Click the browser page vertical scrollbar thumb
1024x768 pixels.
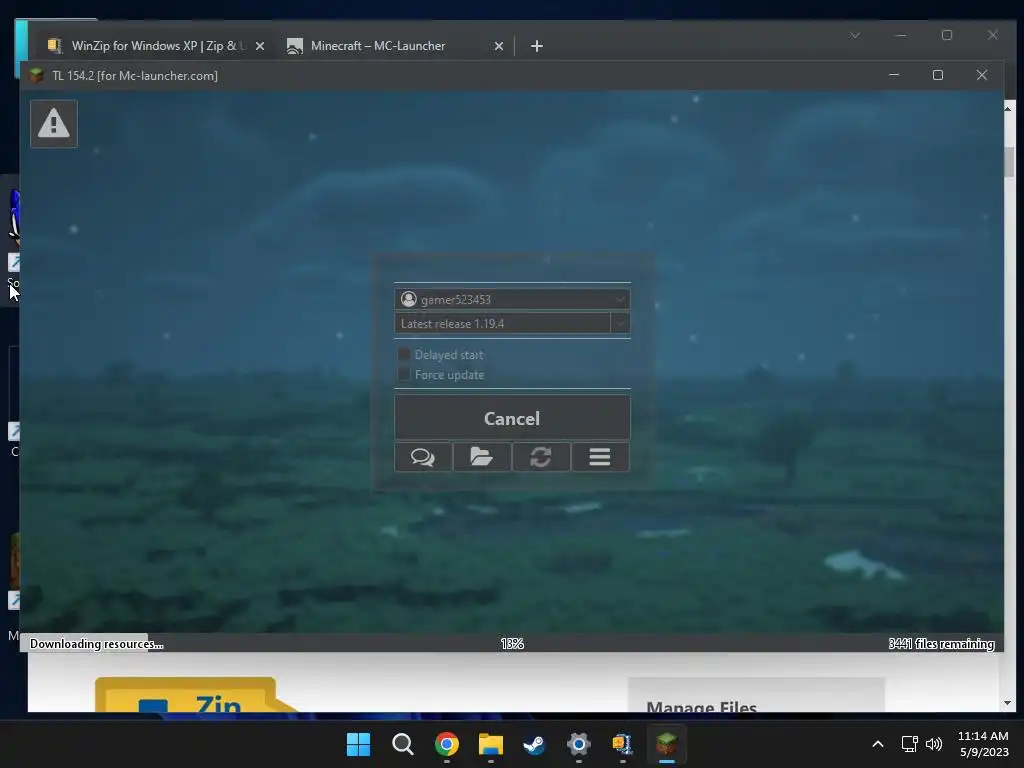[1009, 162]
